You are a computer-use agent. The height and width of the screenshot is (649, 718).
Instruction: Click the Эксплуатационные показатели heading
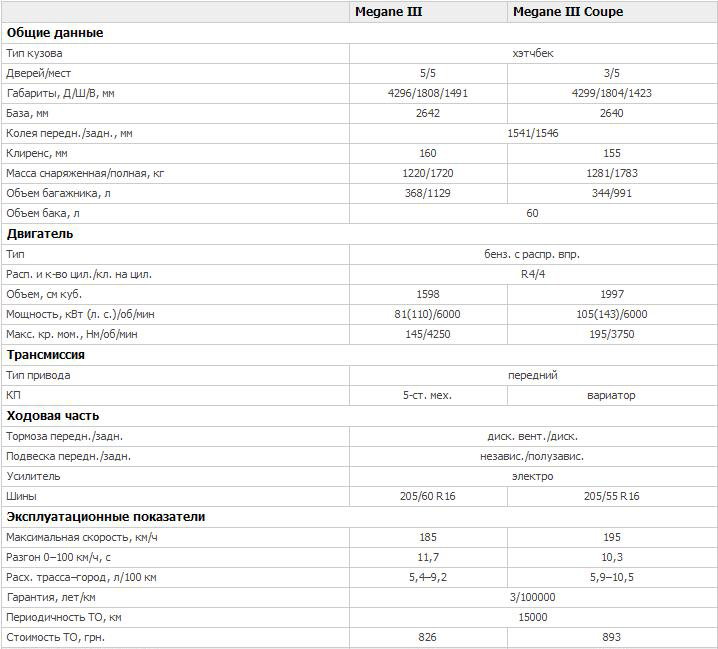coord(106,517)
